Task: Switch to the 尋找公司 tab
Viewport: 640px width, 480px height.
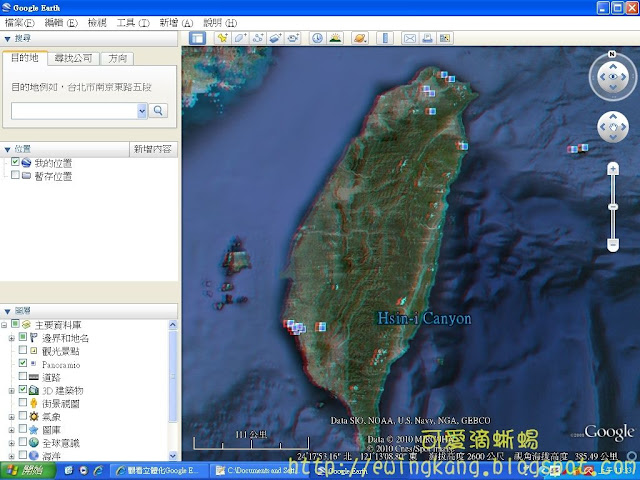Action: point(73,58)
